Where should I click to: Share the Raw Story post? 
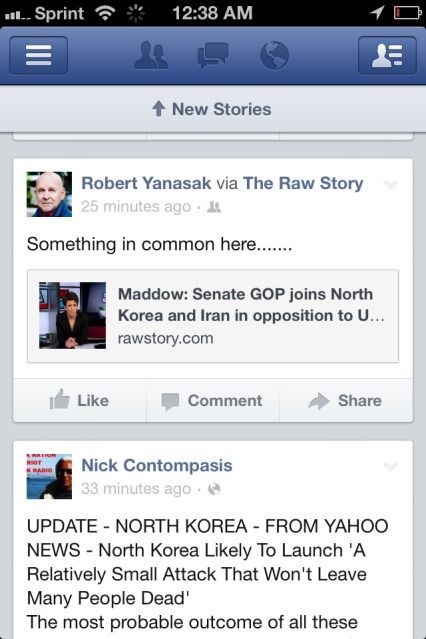(346, 401)
